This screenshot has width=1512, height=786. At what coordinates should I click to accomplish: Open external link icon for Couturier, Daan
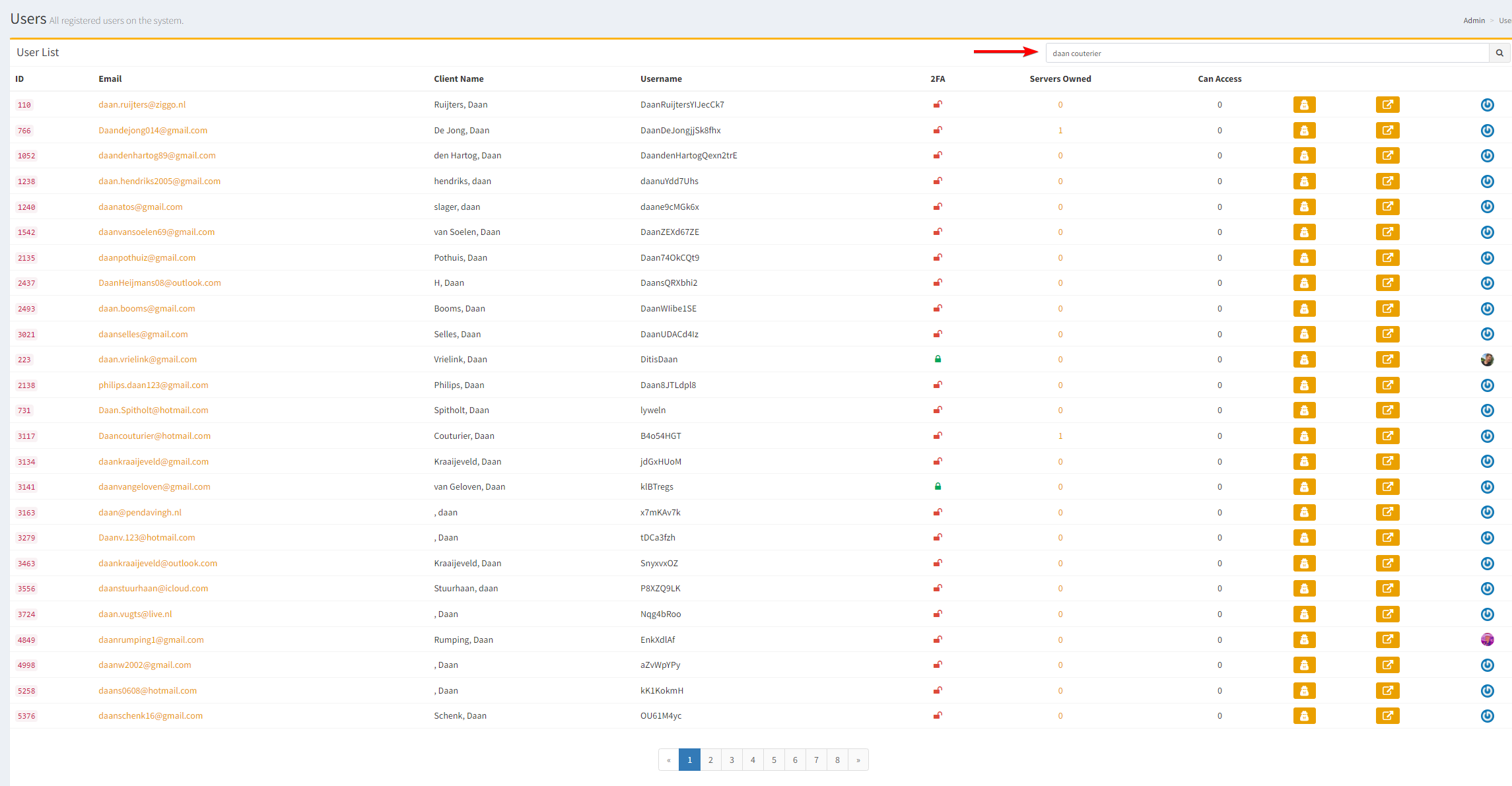1387,436
